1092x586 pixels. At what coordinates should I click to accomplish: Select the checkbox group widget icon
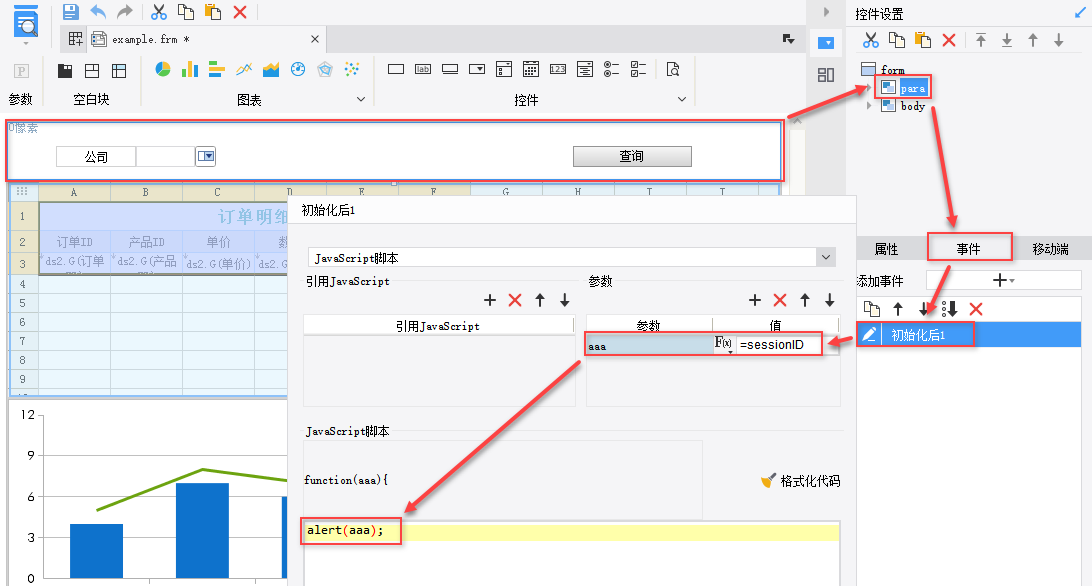pyautogui.click(x=638, y=69)
